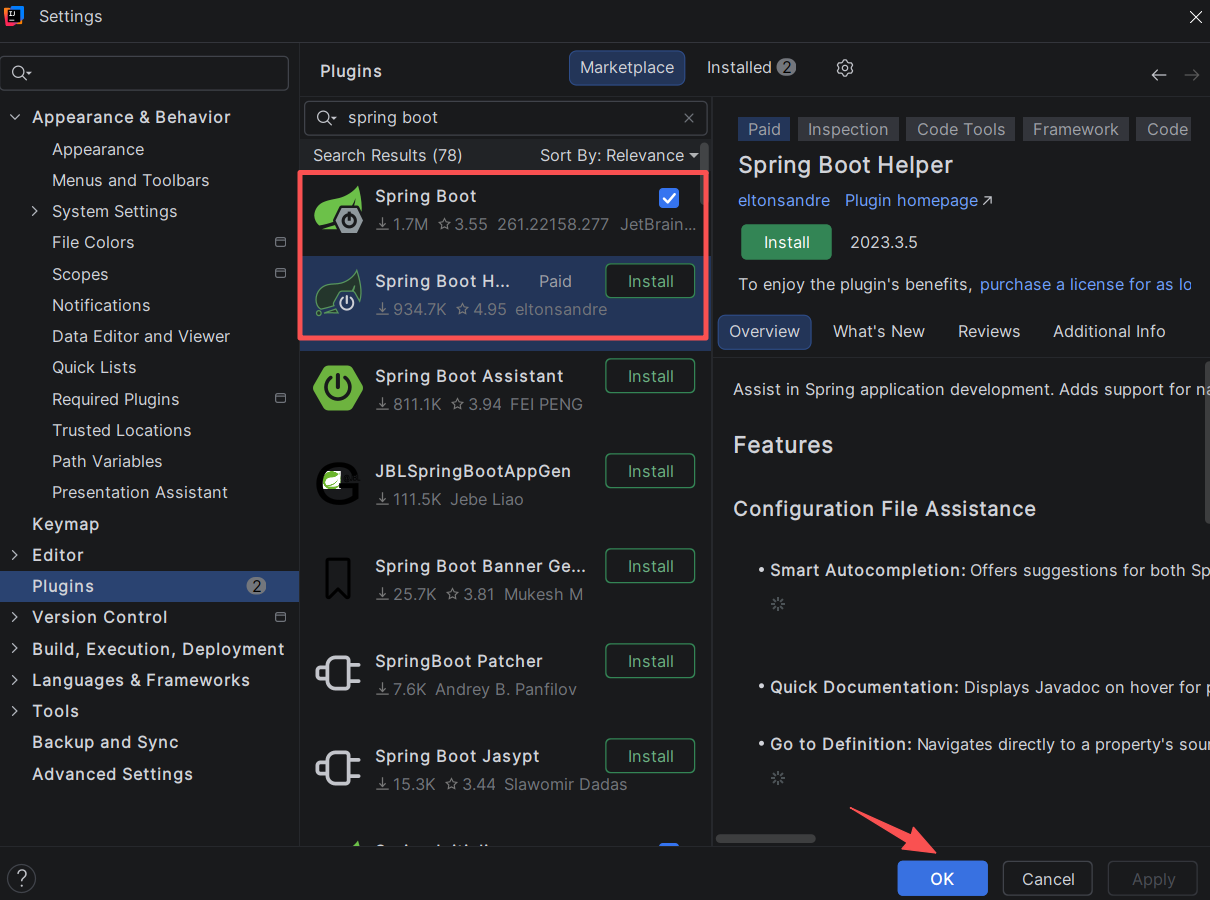Screen dimensions: 1210x900
Task: Click the JBLSpringBootAppGen plugin icon
Action: pos(339,484)
